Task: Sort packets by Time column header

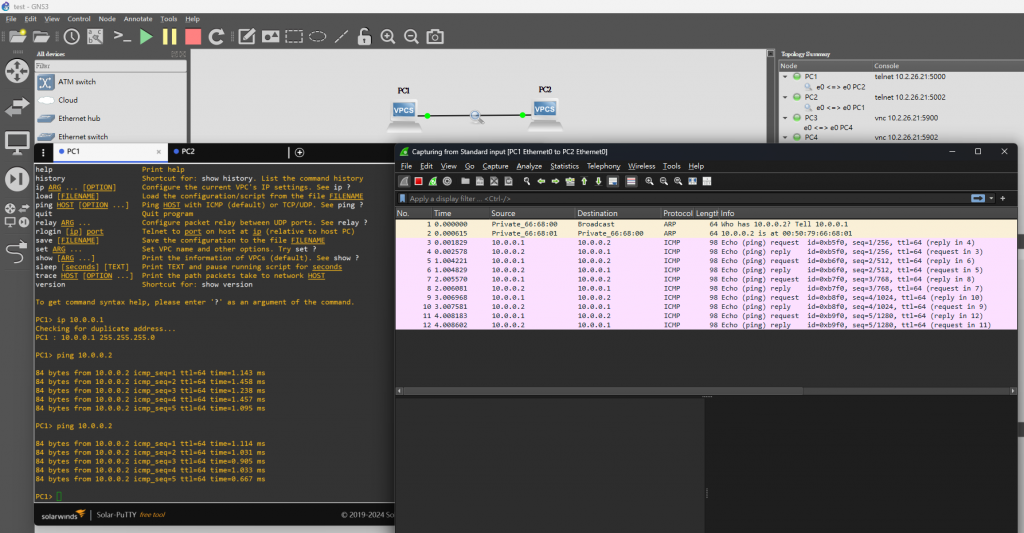Action: click(460, 214)
